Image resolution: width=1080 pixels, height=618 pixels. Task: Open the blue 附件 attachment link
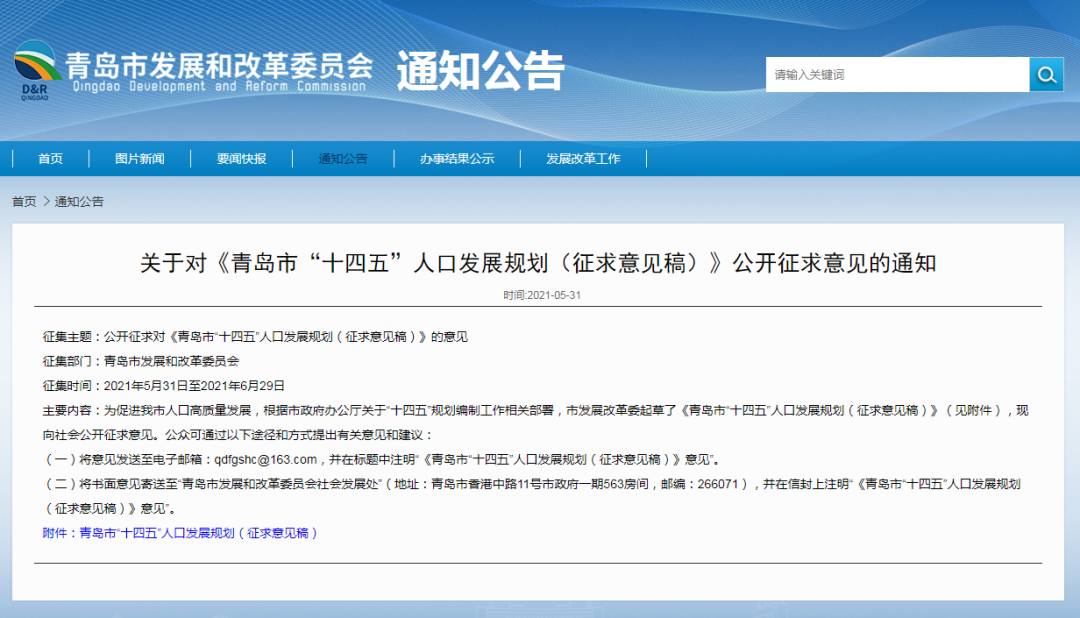coord(180,533)
